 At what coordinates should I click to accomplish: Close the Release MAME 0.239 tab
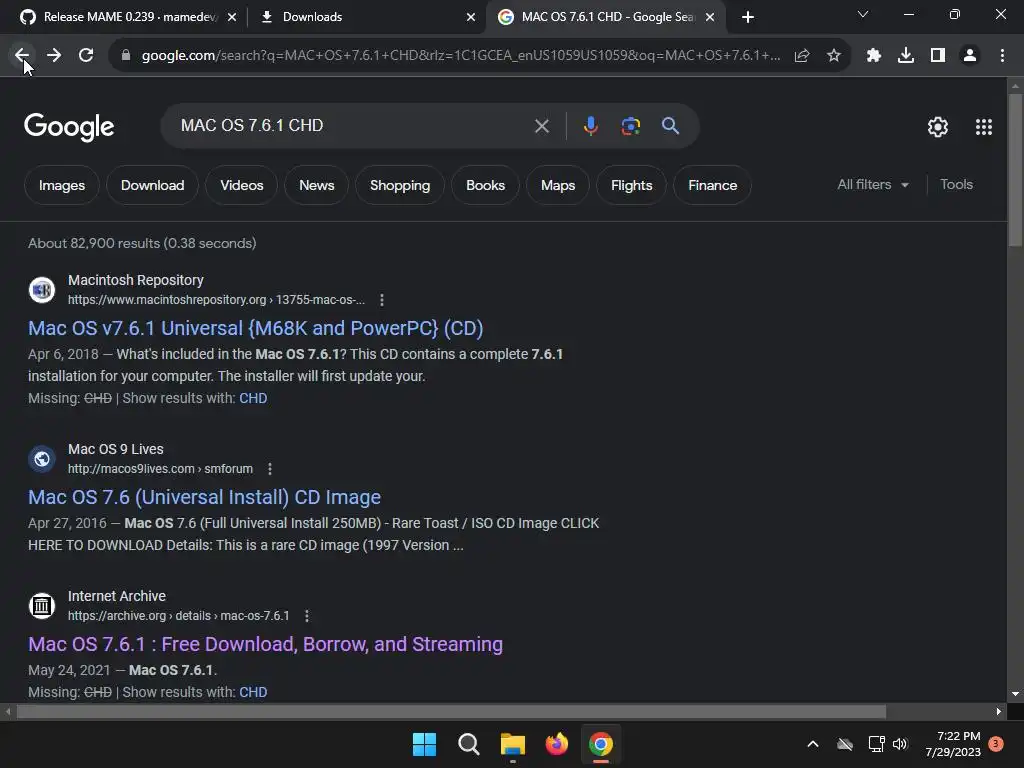pos(232,17)
